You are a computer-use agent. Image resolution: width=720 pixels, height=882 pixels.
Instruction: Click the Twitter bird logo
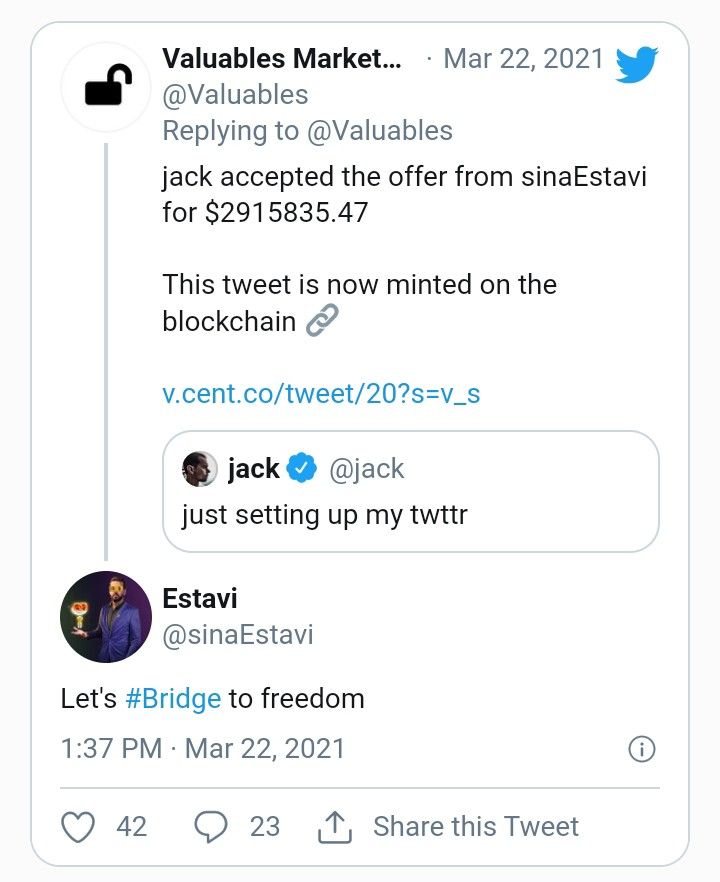pyautogui.click(x=636, y=65)
